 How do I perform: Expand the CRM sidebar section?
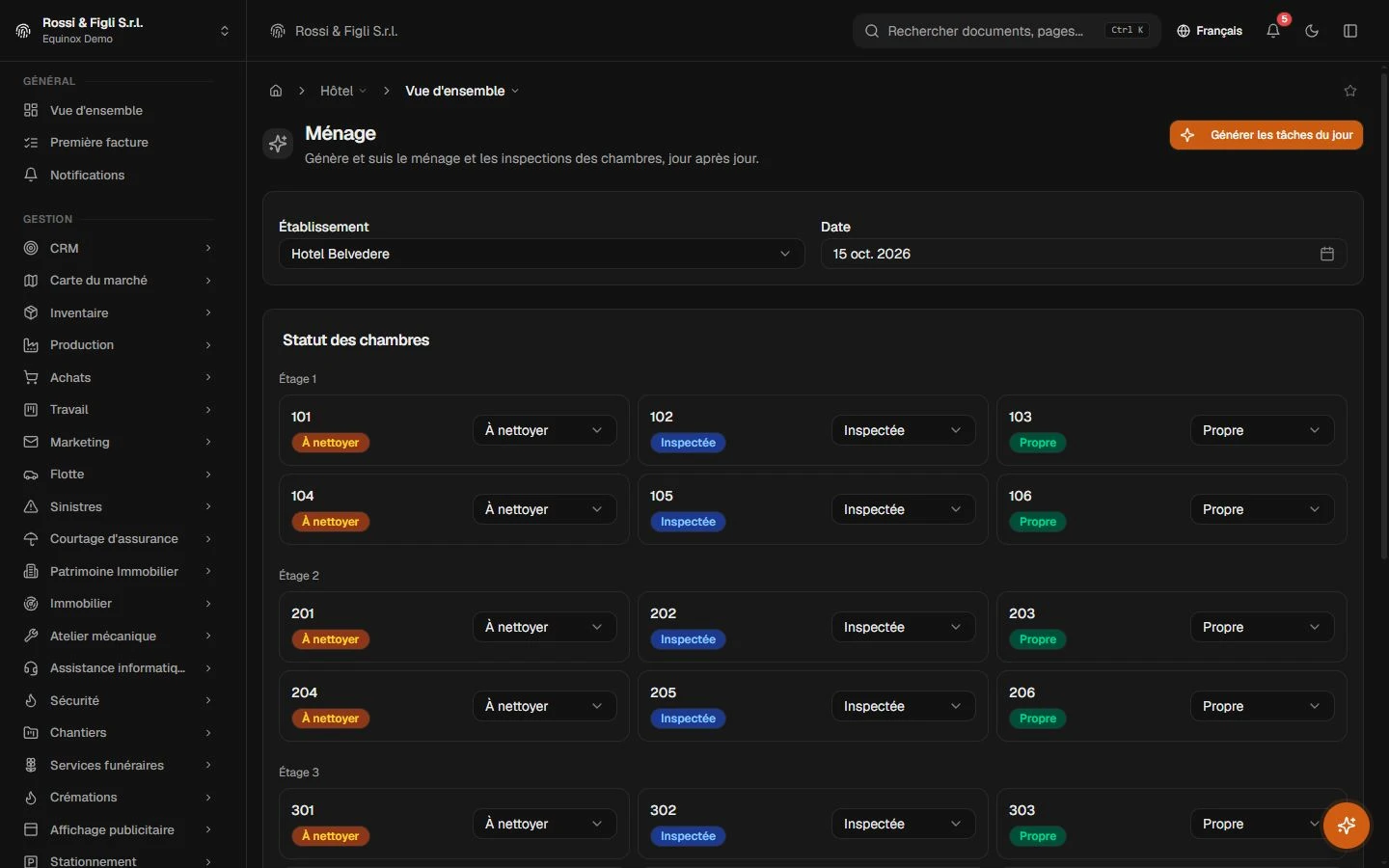(118, 248)
